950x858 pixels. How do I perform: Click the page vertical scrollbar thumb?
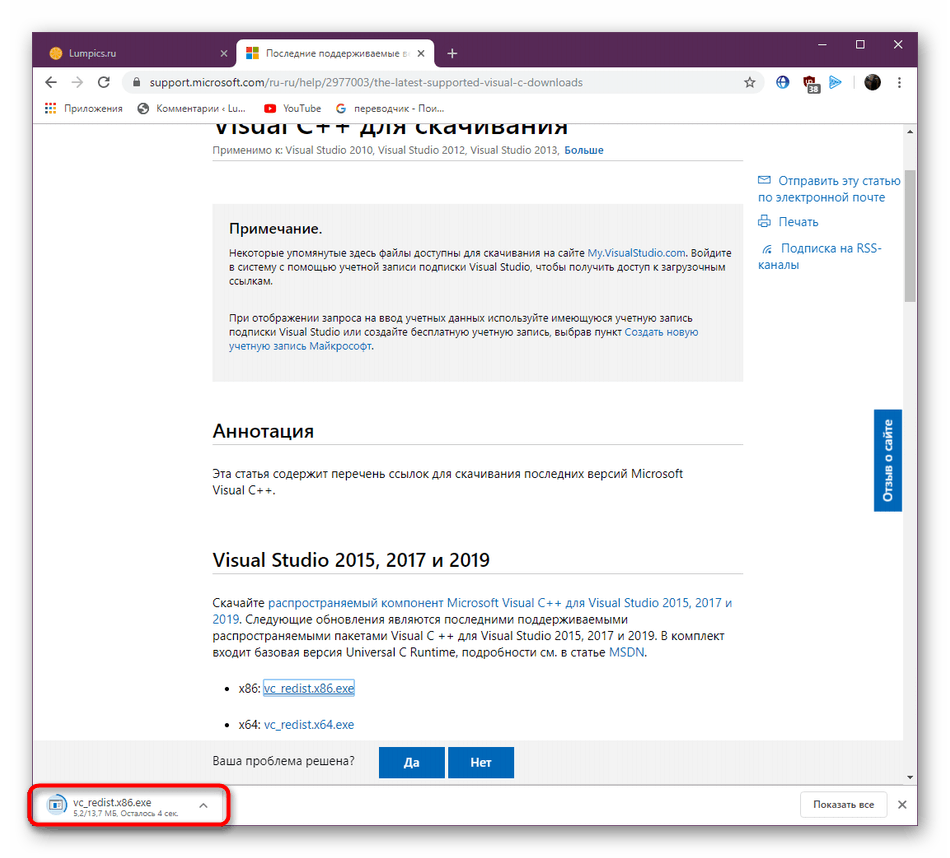click(x=909, y=236)
